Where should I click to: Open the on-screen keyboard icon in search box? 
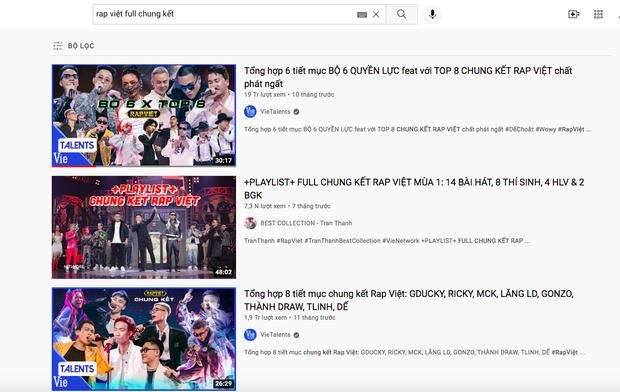361,15
